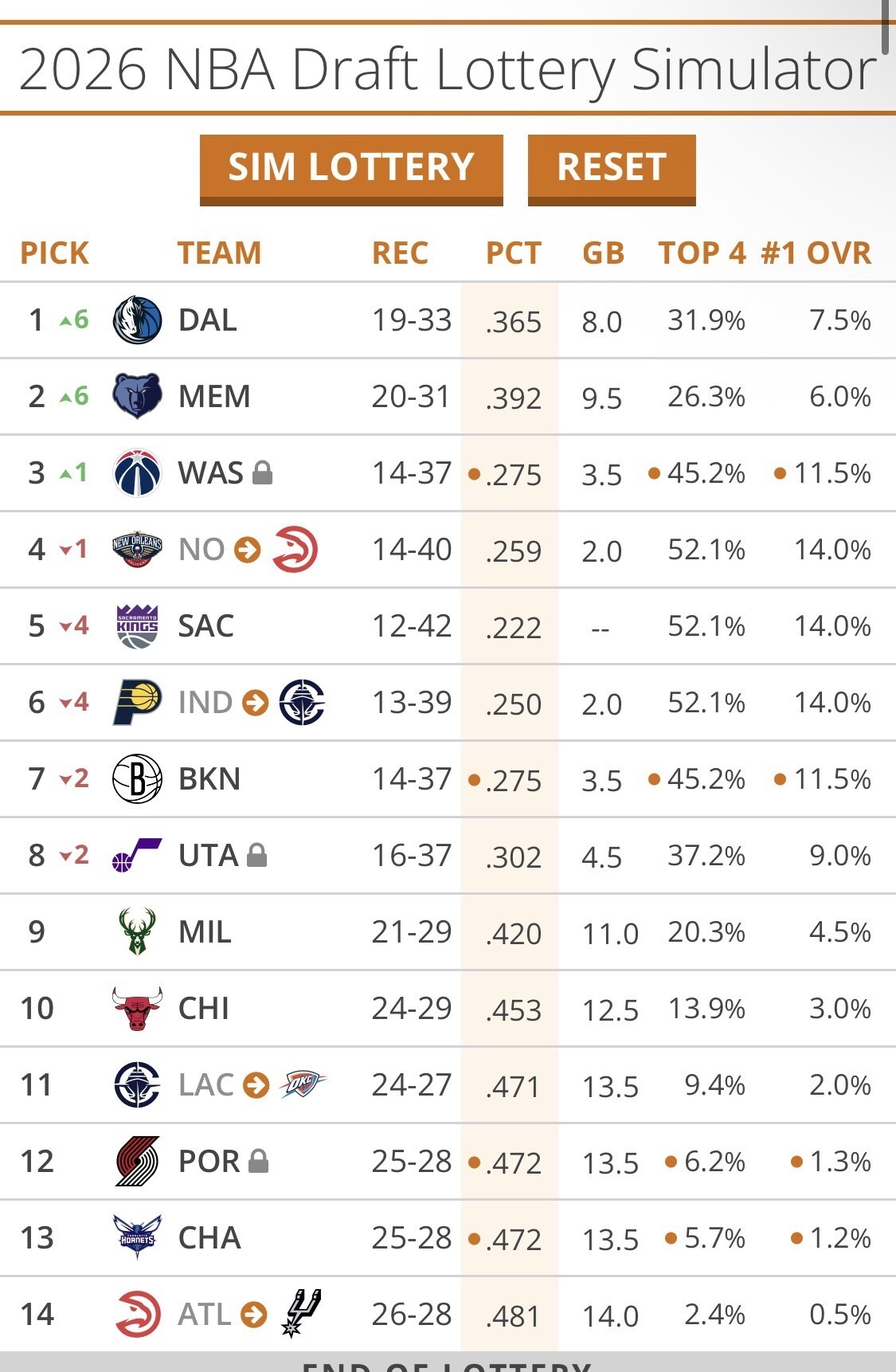
Task: Select the Memphis Grizzlies logo
Action: (x=138, y=396)
